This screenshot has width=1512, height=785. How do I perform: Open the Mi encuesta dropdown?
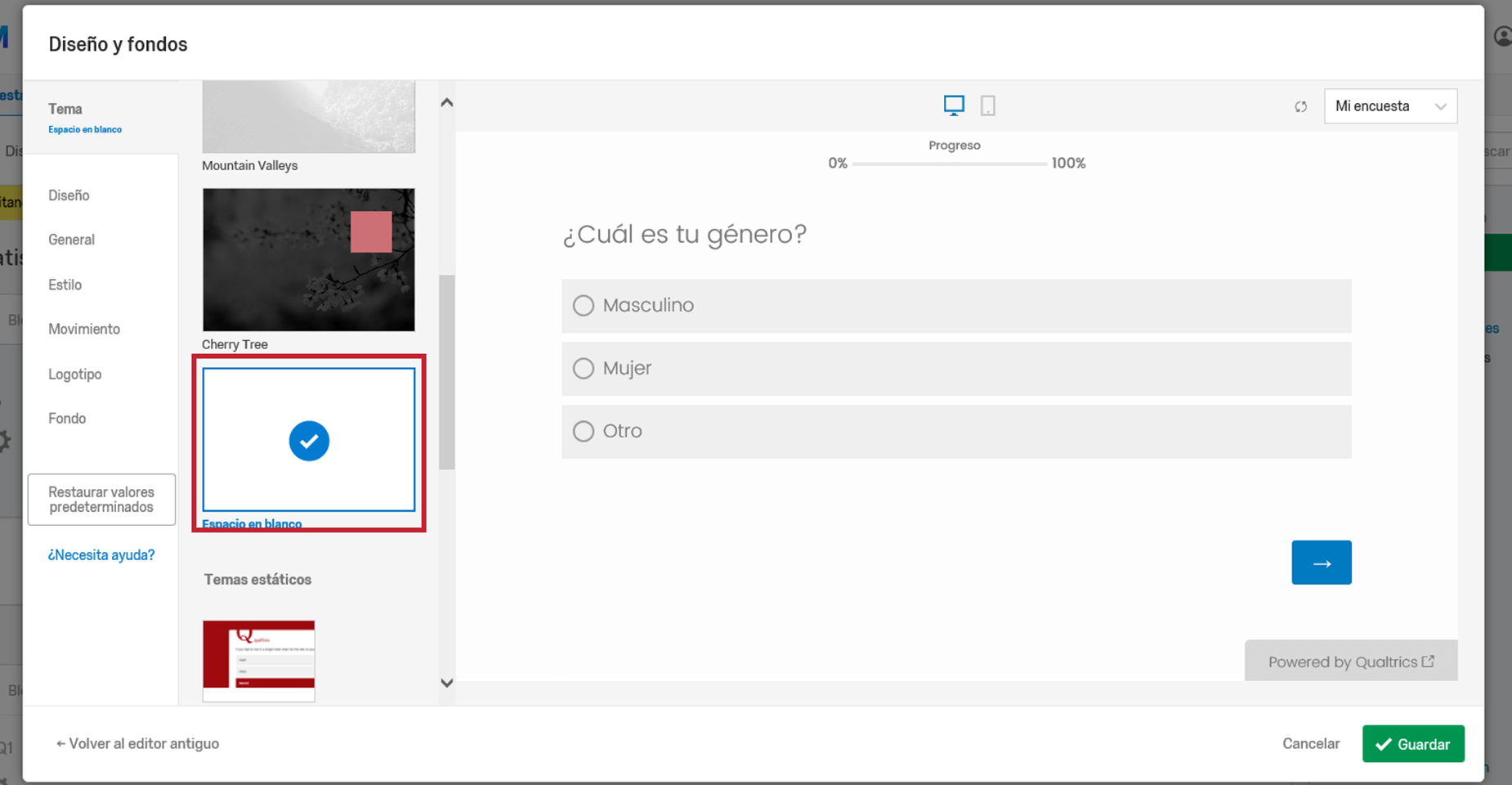(x=1390, y=106)
